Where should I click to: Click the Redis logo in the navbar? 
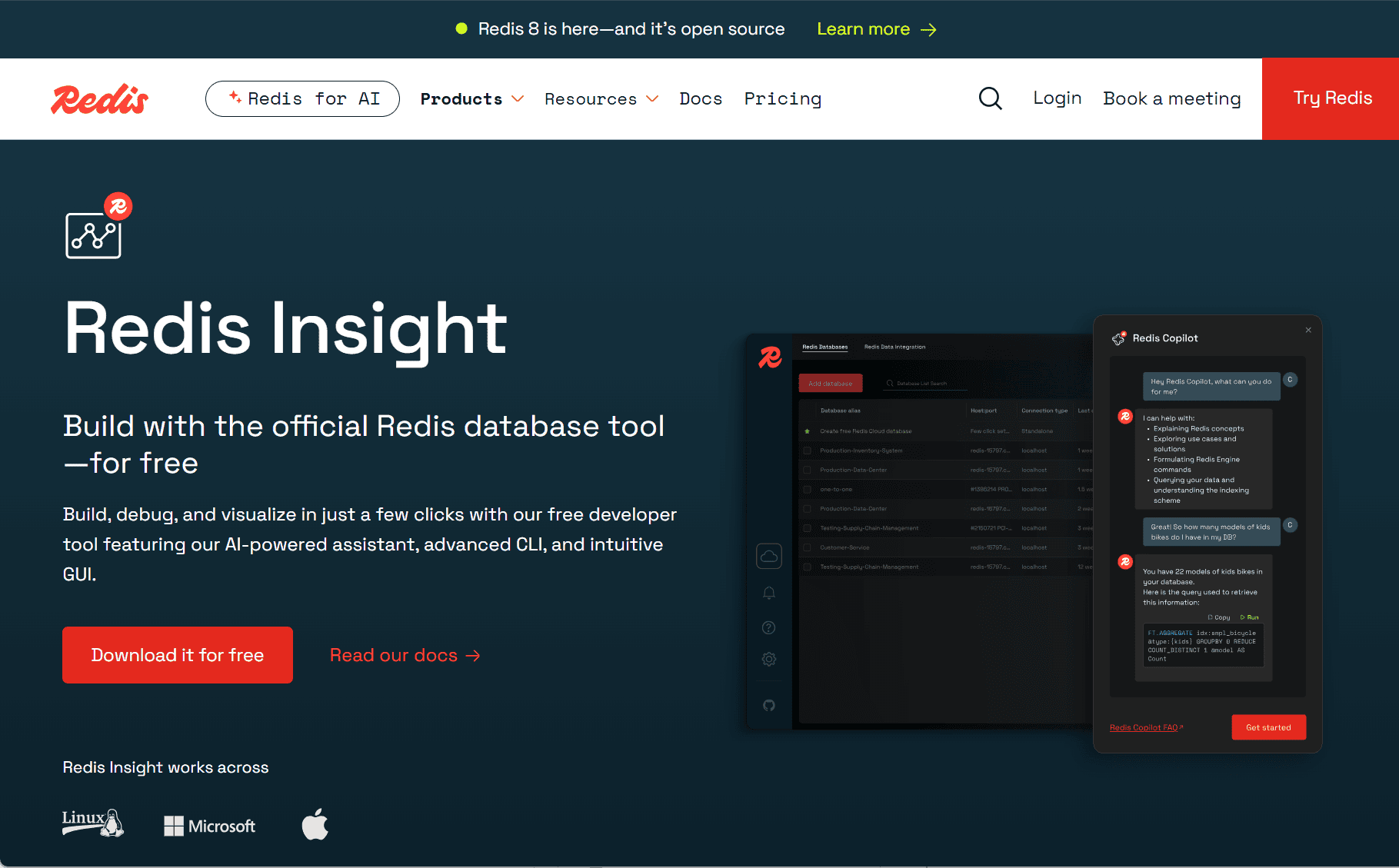[x=98, y=98]
